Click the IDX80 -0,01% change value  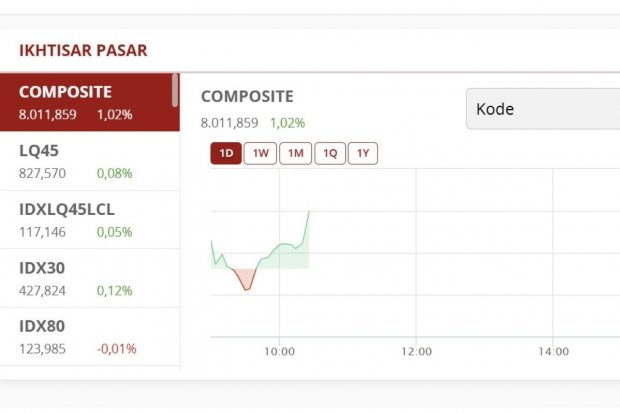[x=117, y=349]
